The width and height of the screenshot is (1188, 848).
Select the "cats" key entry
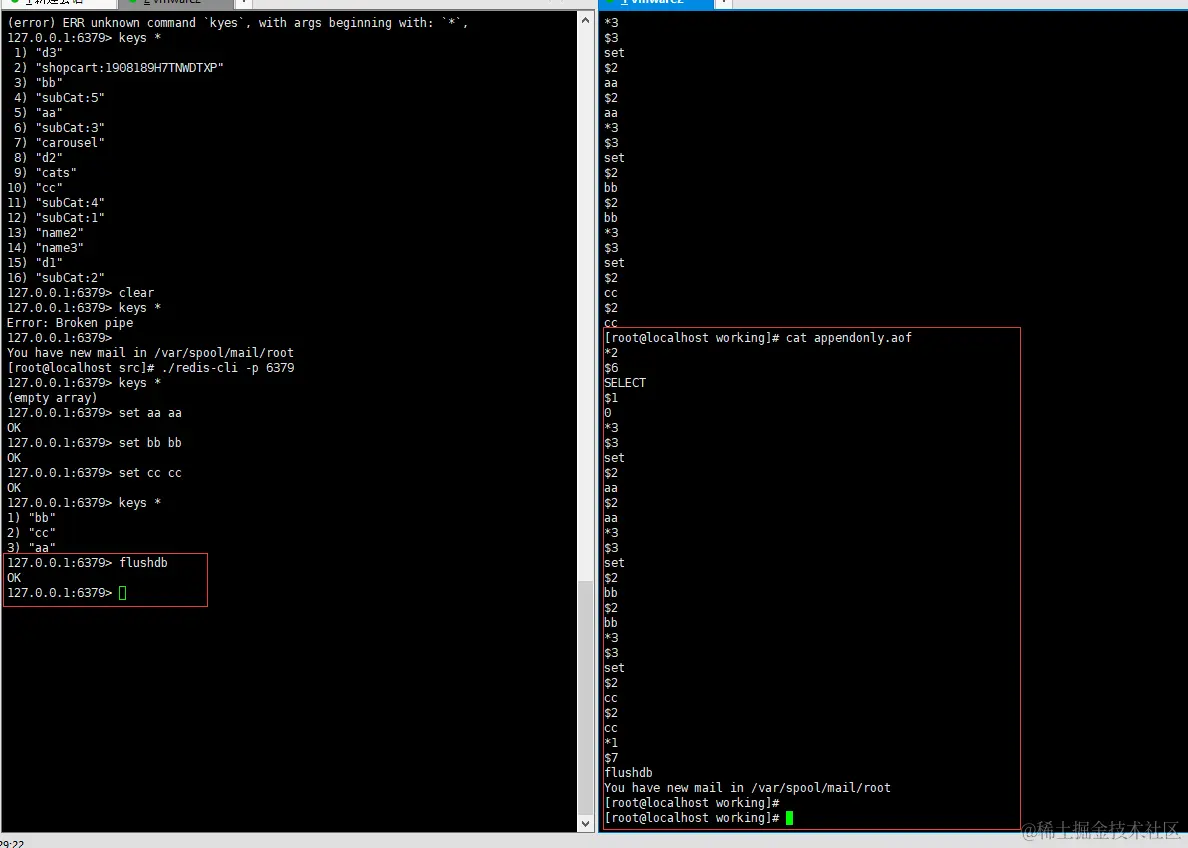(45, 173)
